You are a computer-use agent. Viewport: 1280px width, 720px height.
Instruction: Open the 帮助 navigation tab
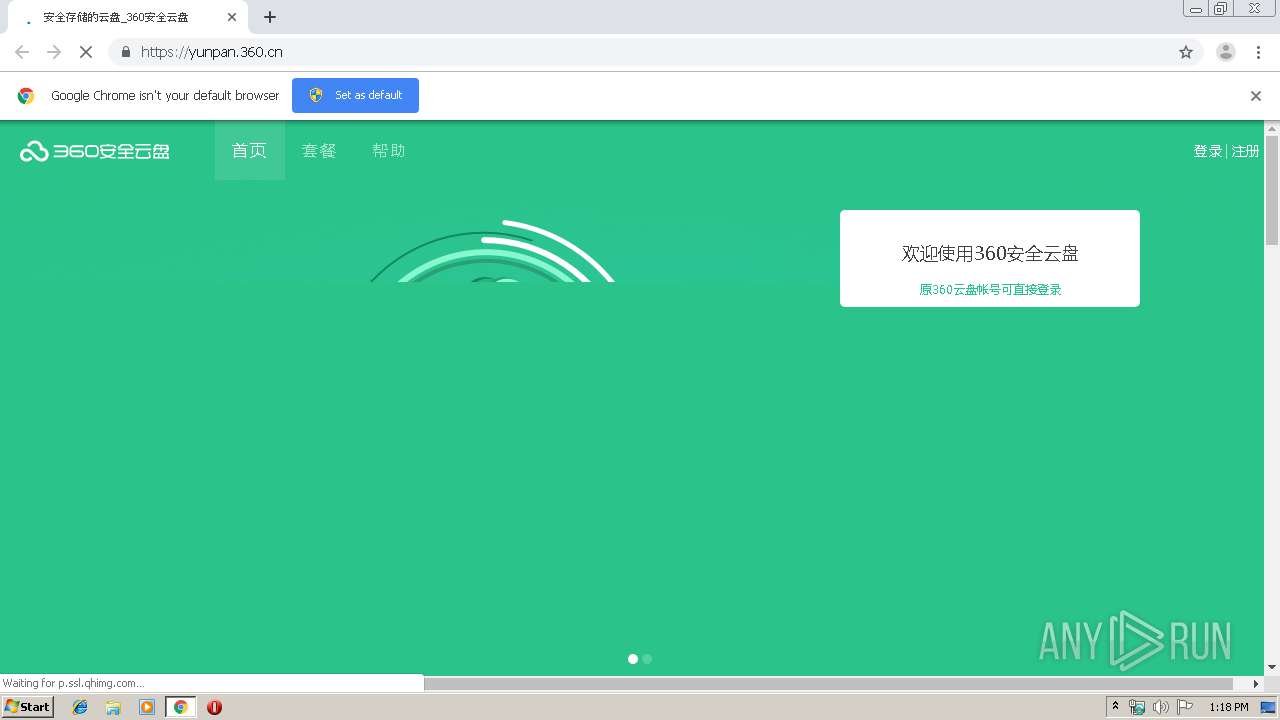click(x=389, y=151)
